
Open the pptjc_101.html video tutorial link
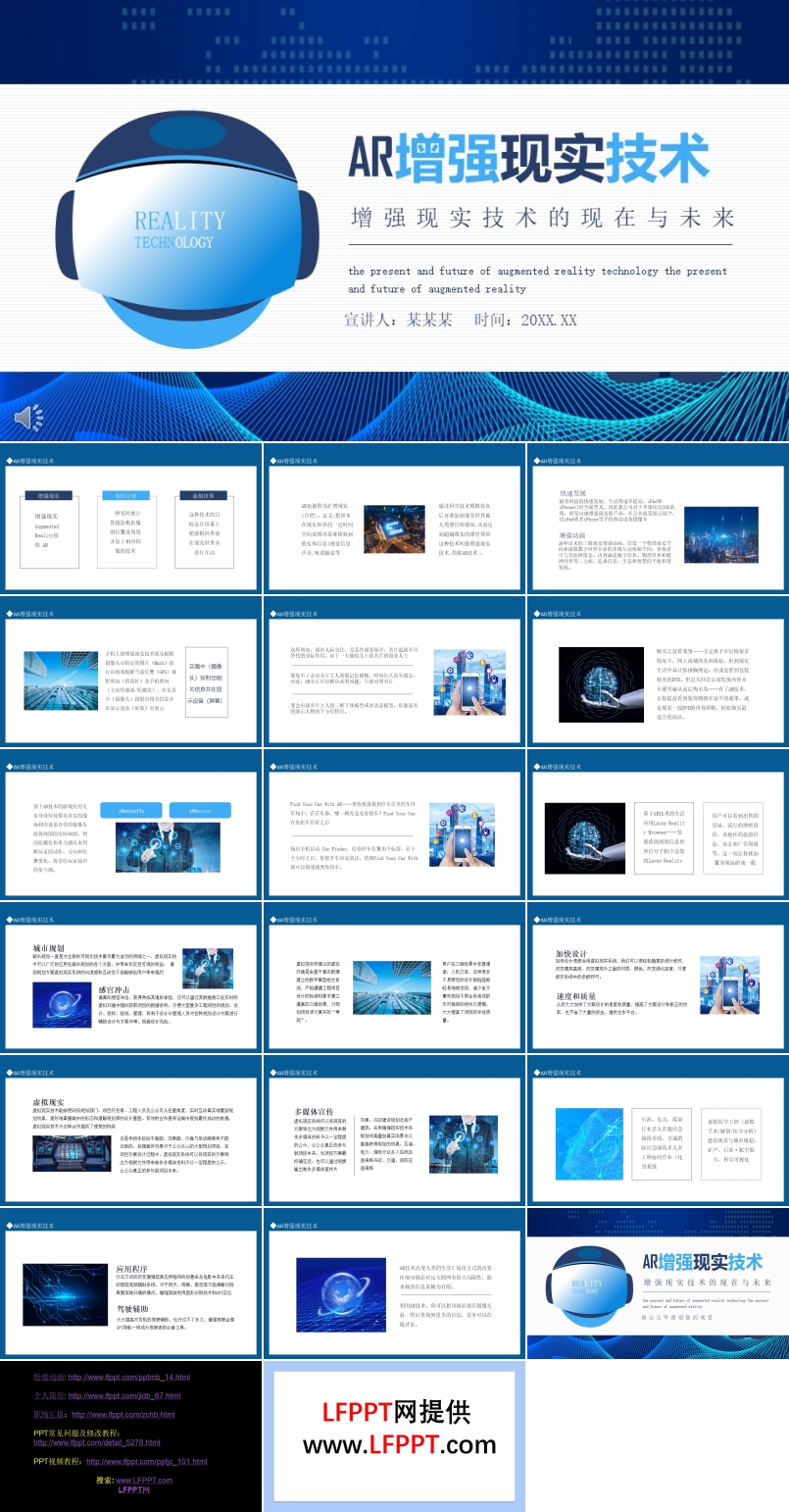(x=146, y=1461)
